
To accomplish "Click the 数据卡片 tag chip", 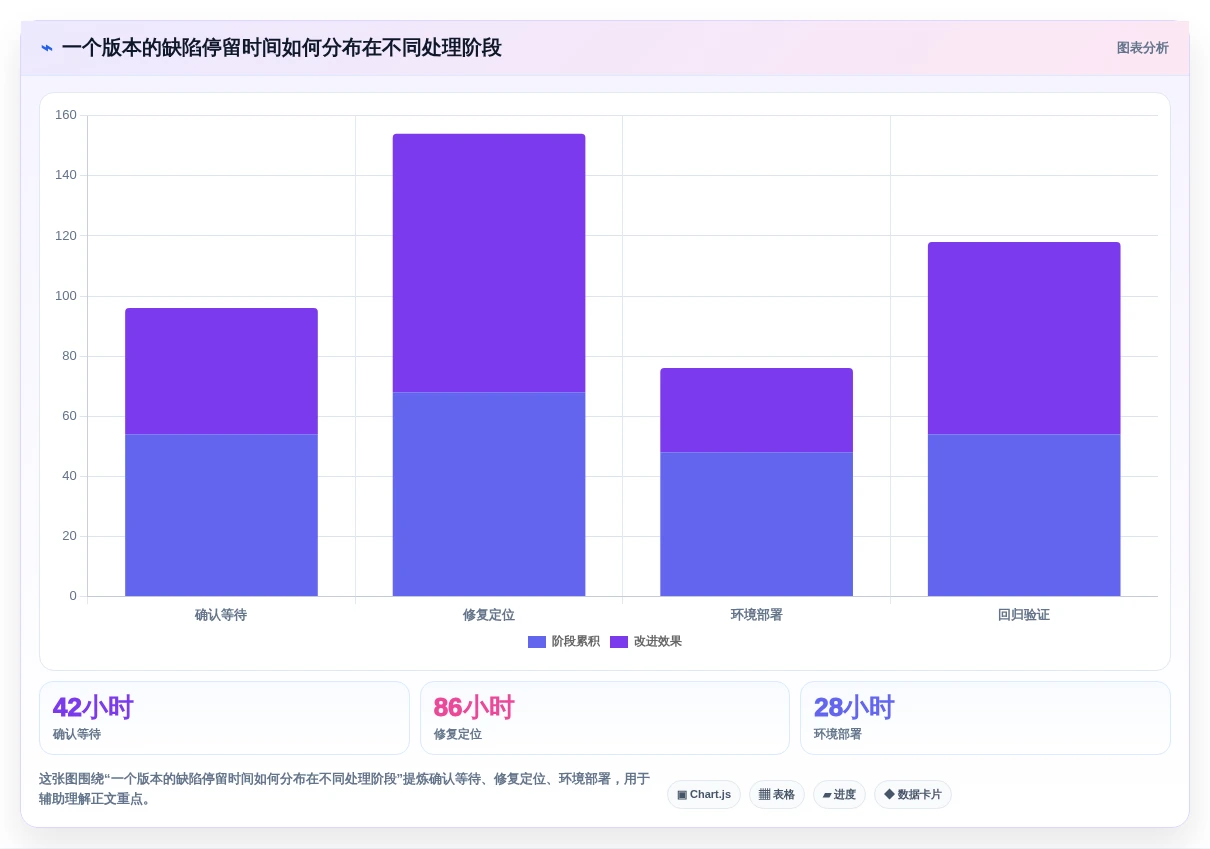I will point(913,795).
